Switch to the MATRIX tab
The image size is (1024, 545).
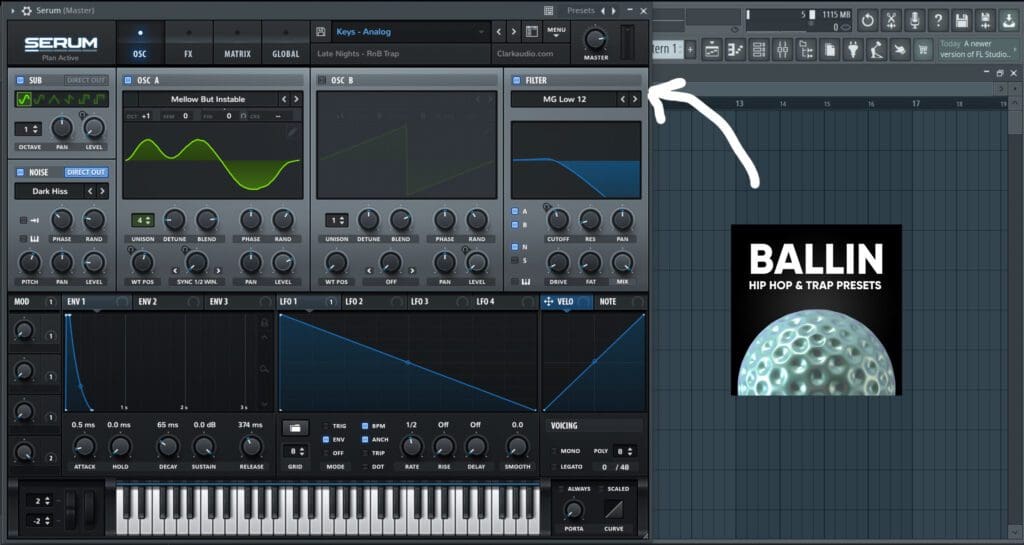coord(237,43)
